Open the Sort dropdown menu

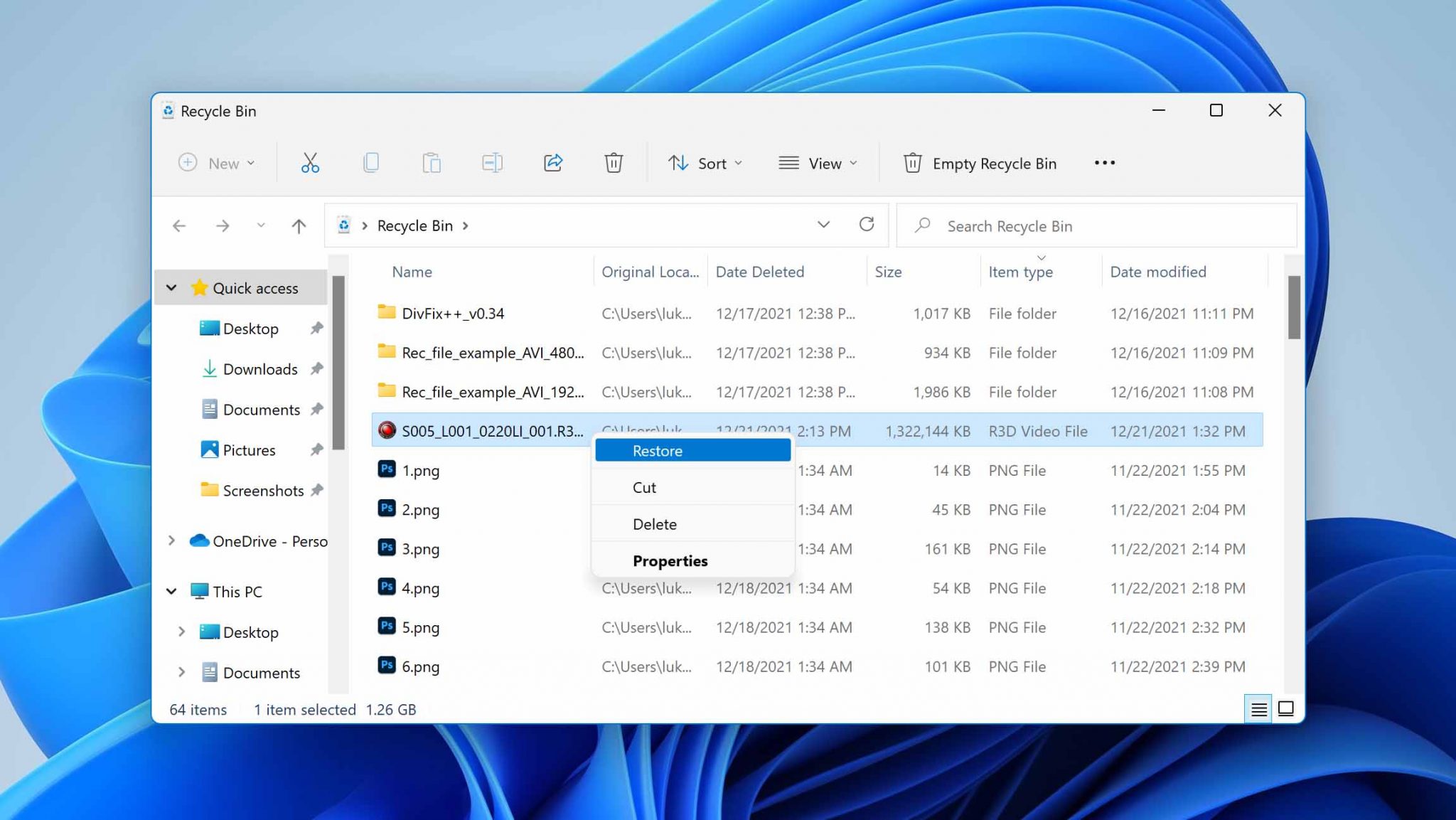click(x=705, y=163)
